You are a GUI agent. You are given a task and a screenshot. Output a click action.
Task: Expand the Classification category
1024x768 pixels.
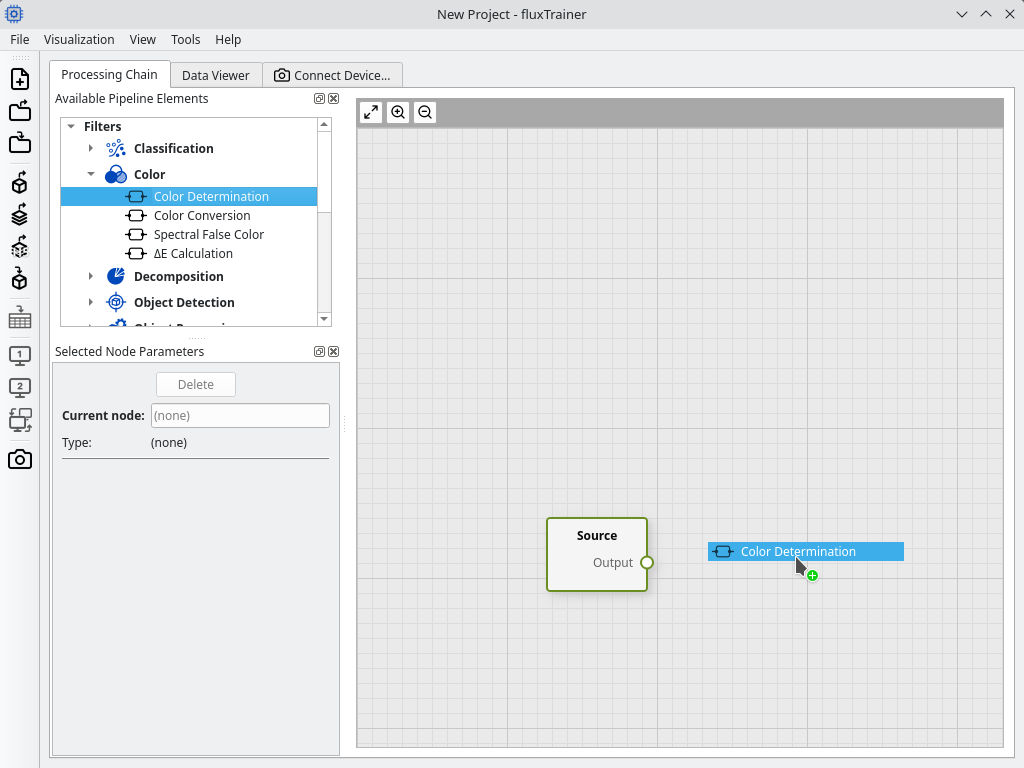tap(91, 148)
